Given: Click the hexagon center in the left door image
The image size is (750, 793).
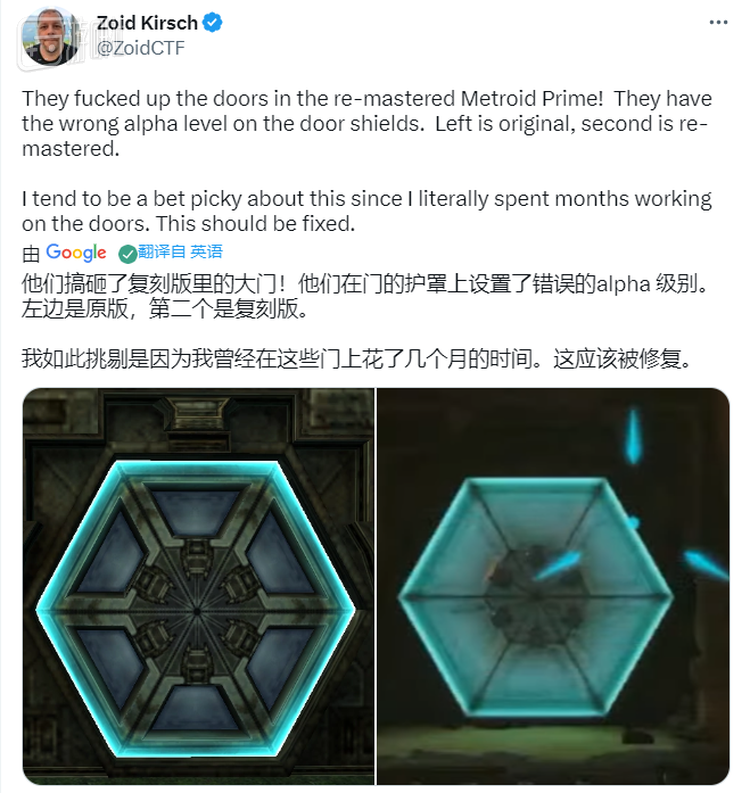Looking at the screenshot, I should tap(196, 611).
